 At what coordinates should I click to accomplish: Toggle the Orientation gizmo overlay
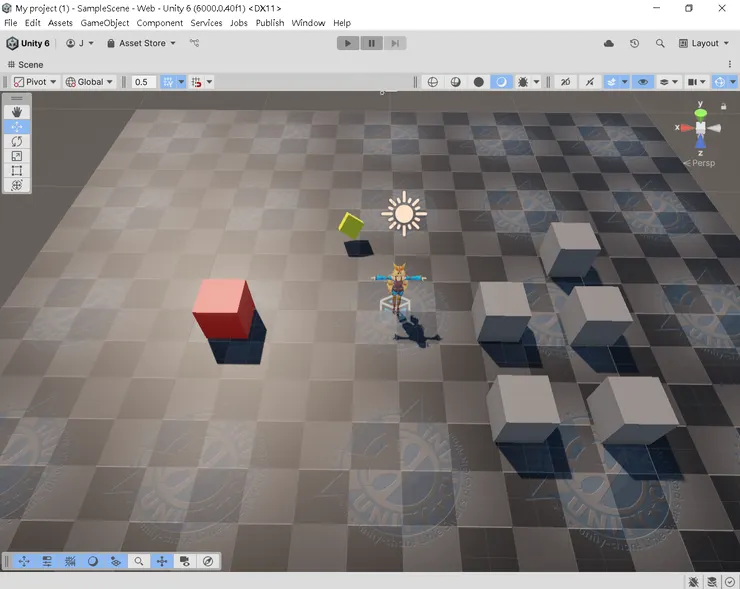tap(162, 561)
